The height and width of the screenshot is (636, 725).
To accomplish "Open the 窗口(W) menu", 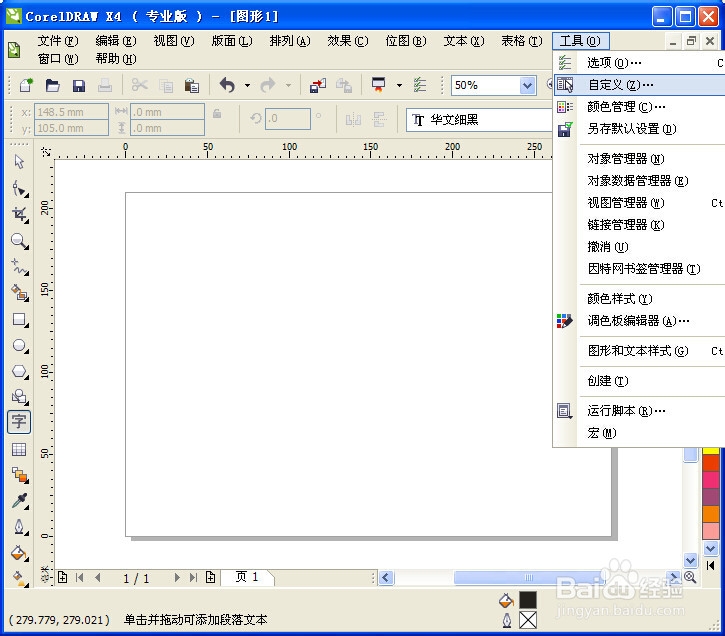I will [x=58, y=59].
